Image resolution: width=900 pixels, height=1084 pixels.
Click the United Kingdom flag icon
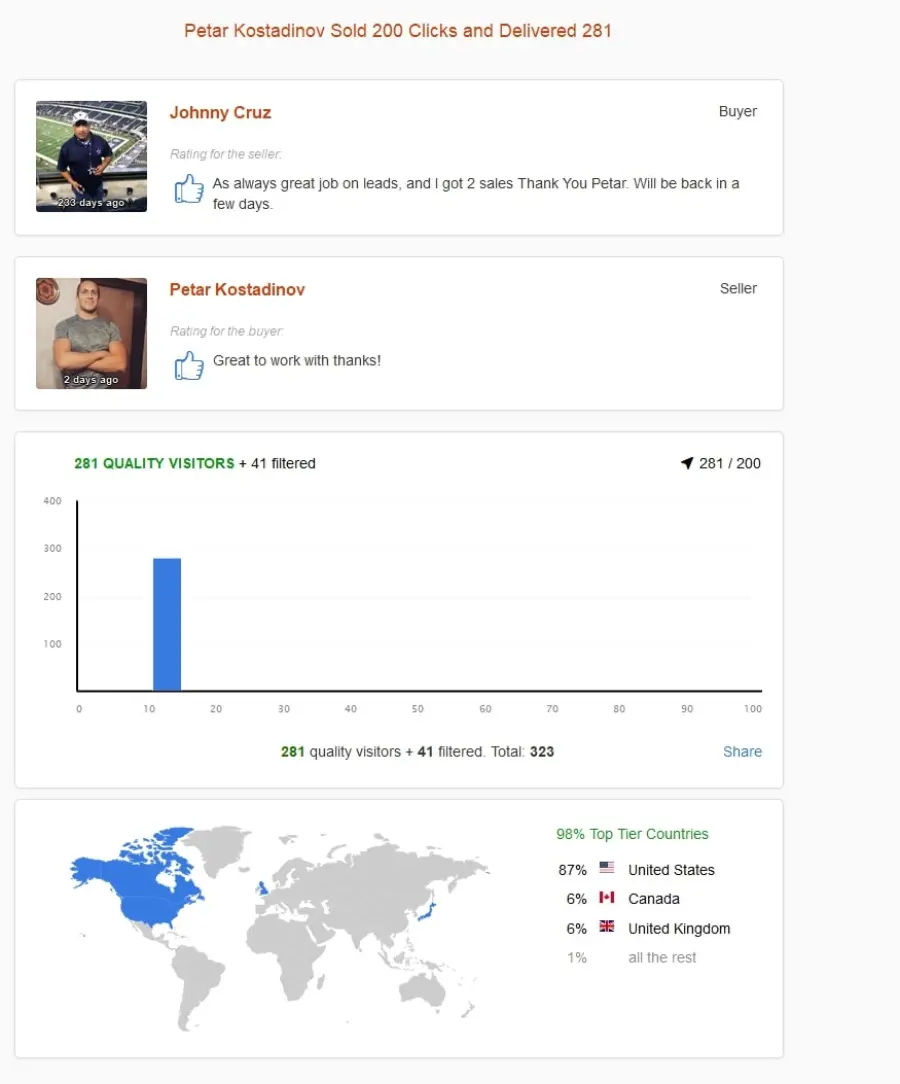pos(607,926)
